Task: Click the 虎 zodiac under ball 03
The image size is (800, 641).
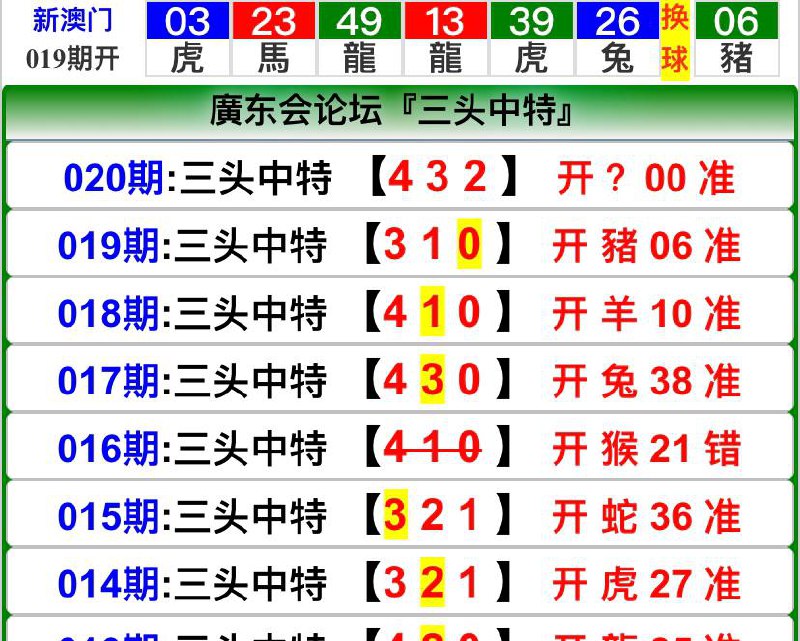Action: pyautogui.click(x=187, y=58)
